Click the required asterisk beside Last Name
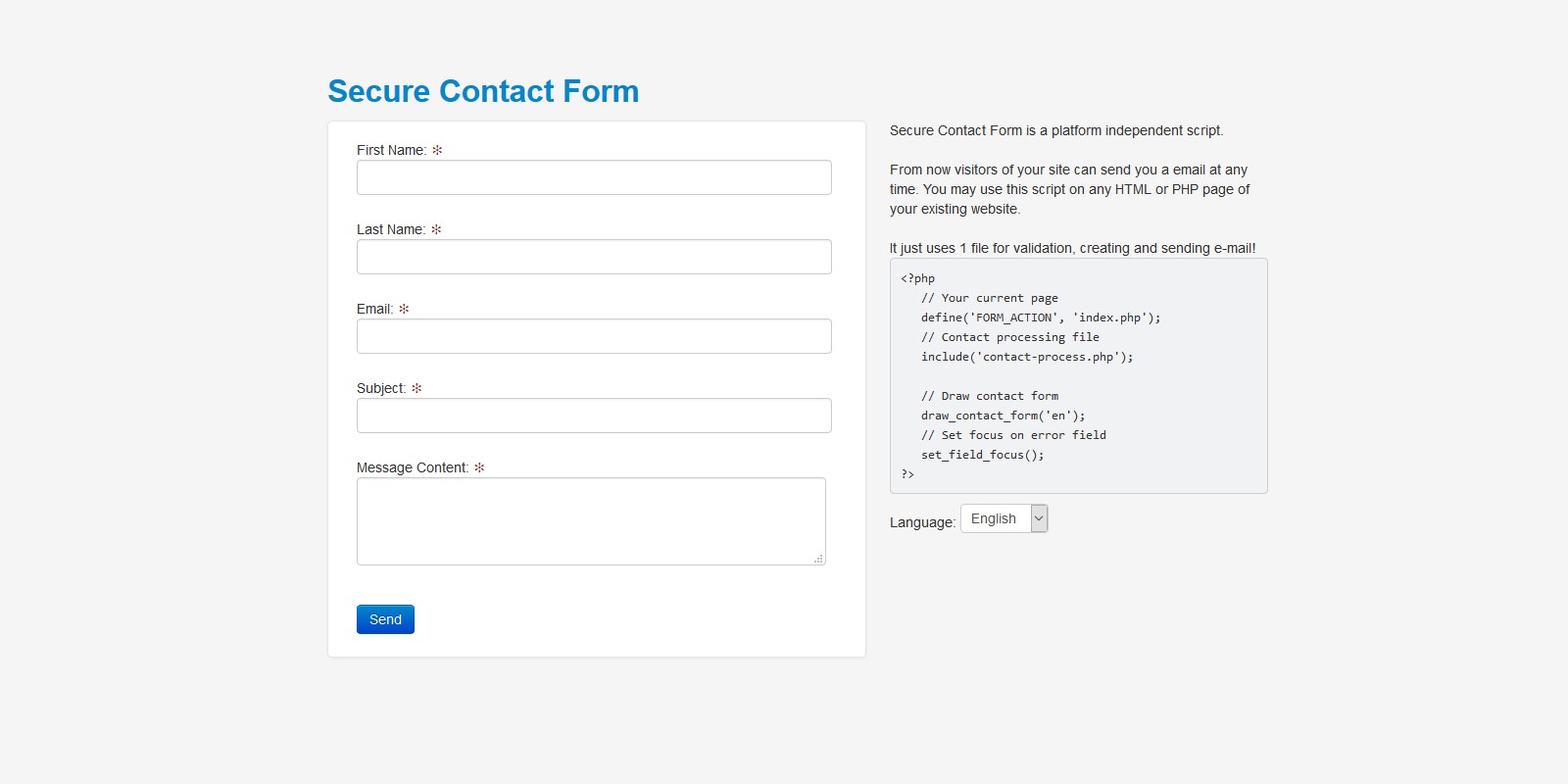 click(436, 229)
